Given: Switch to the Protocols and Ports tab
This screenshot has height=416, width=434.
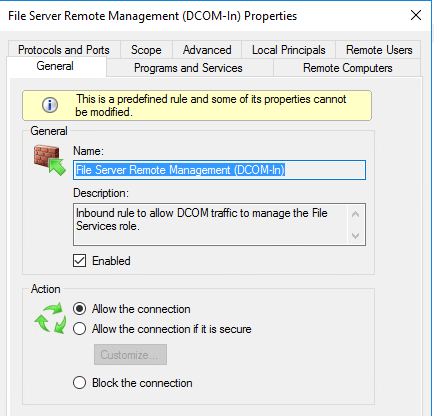Looking at the screenshot, I should (64, 50).
